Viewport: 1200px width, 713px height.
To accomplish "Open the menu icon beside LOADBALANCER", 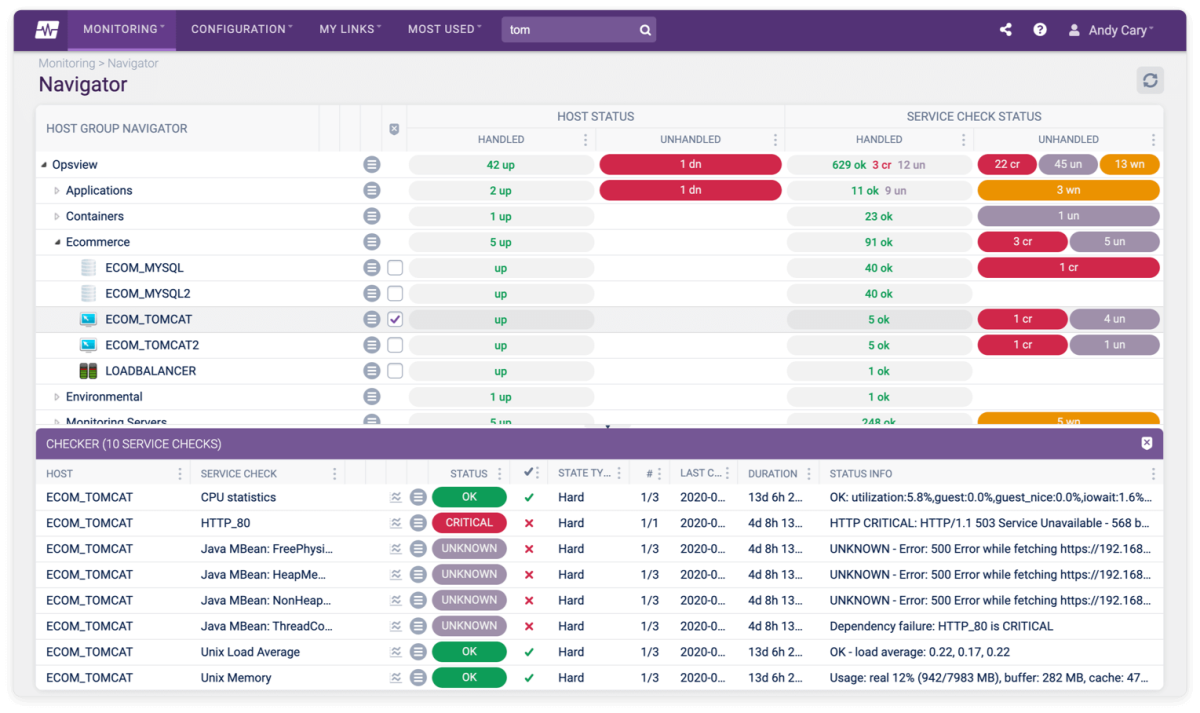I will click(x=371, y=370).
